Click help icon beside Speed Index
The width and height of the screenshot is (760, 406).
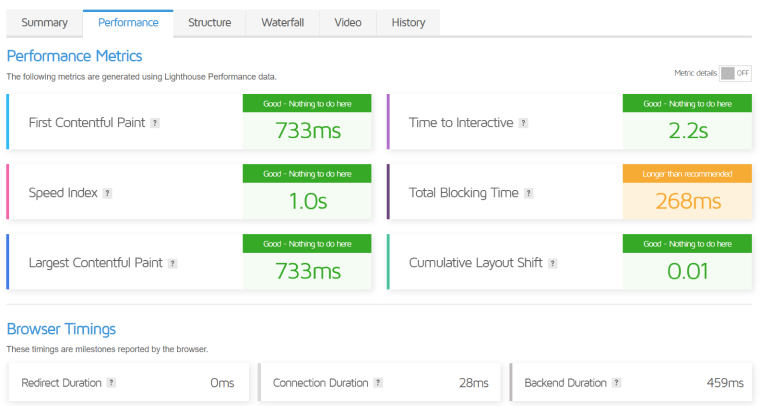(x=107, y=193)
